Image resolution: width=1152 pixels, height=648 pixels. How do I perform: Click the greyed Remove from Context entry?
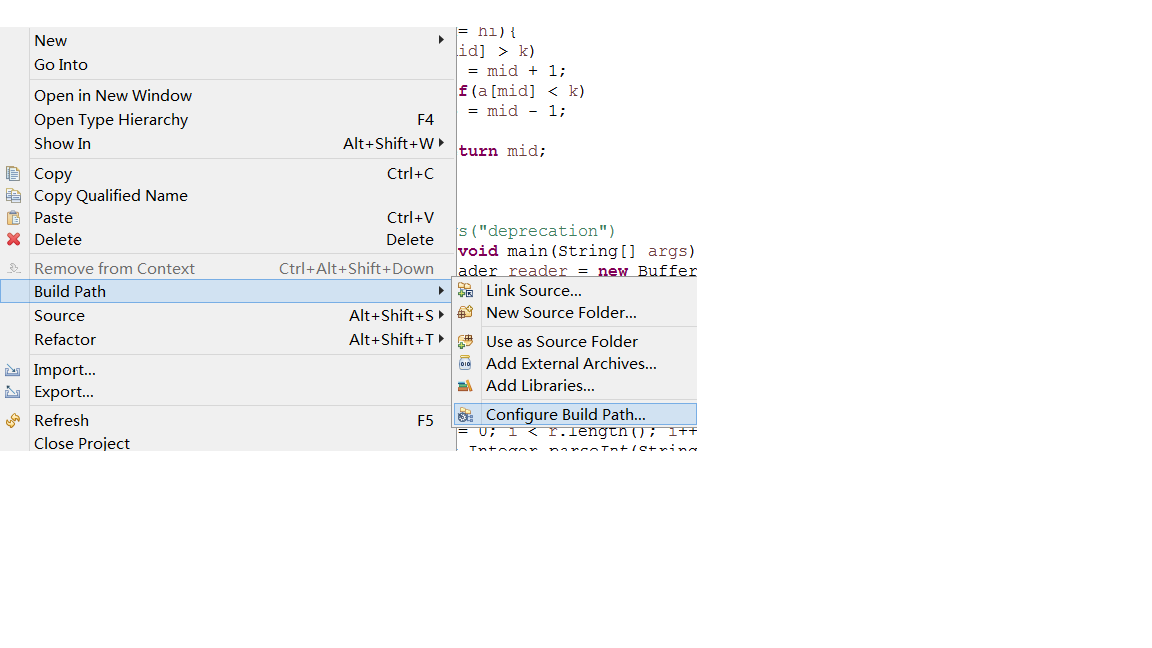228,269
